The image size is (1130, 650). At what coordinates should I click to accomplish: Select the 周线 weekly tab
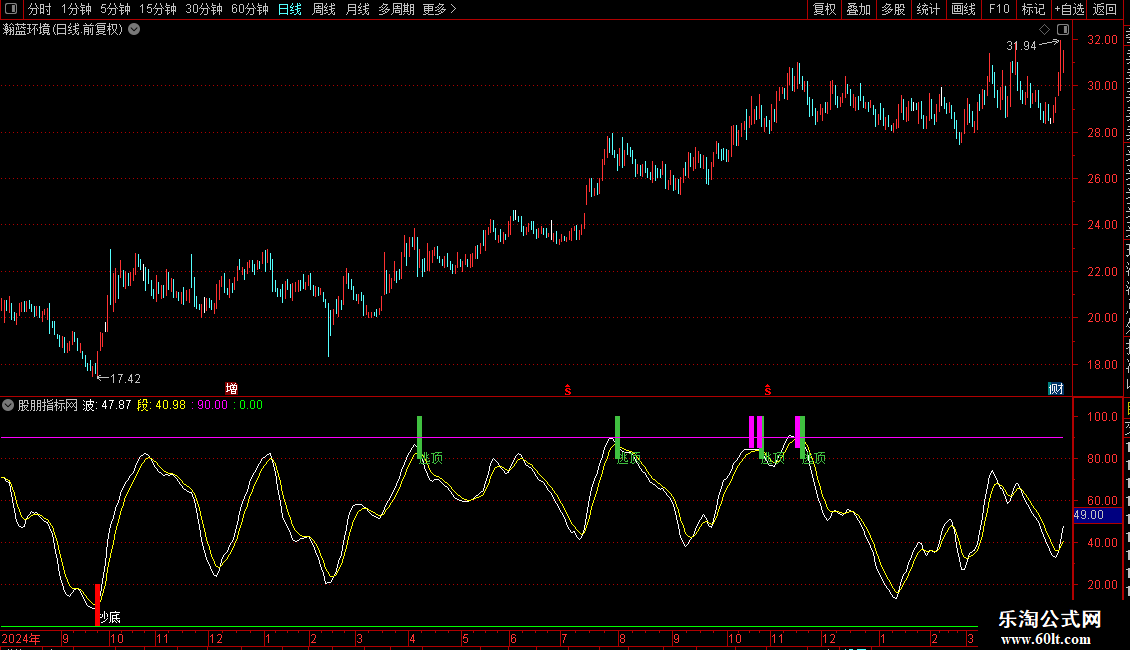324,9
